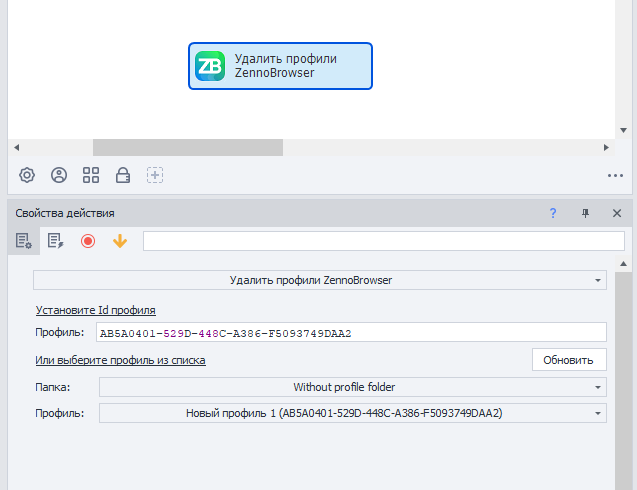This screenshot has height=490, width=637.
Task: Open the Профиль dropdown Новый профиль 1
Action: coord(353,413)
